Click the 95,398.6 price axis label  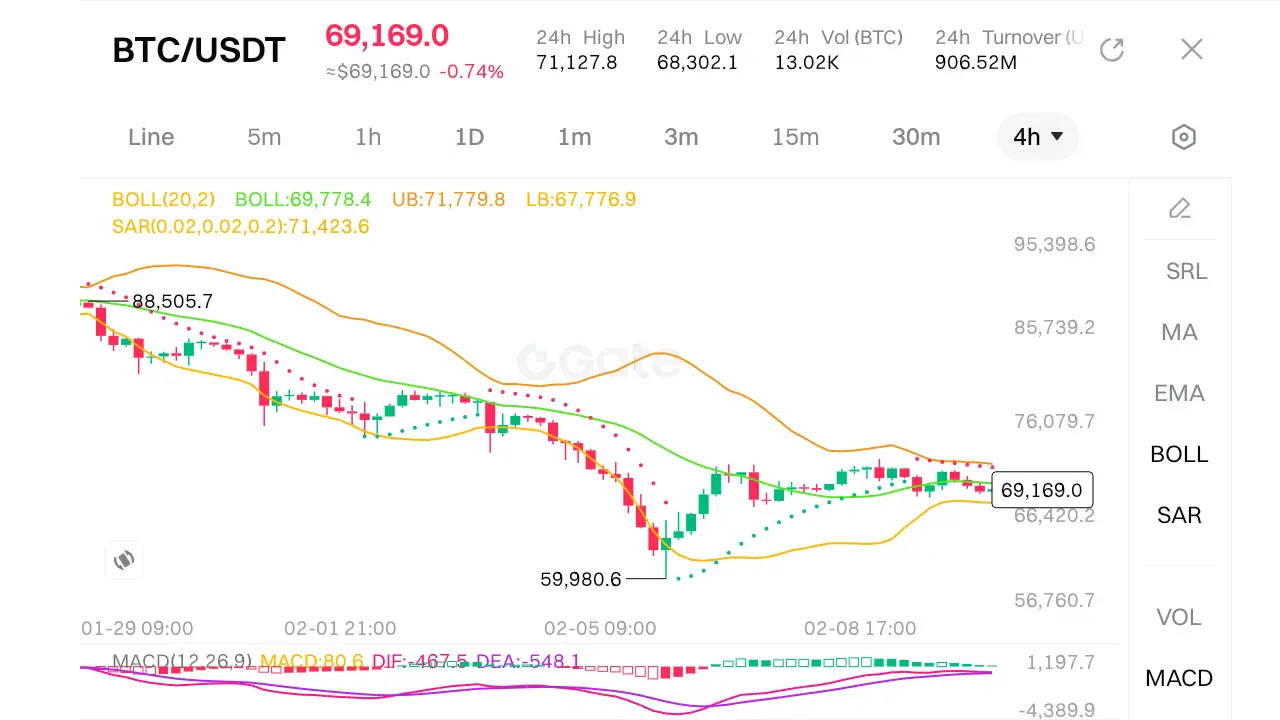coord(1055,245)
